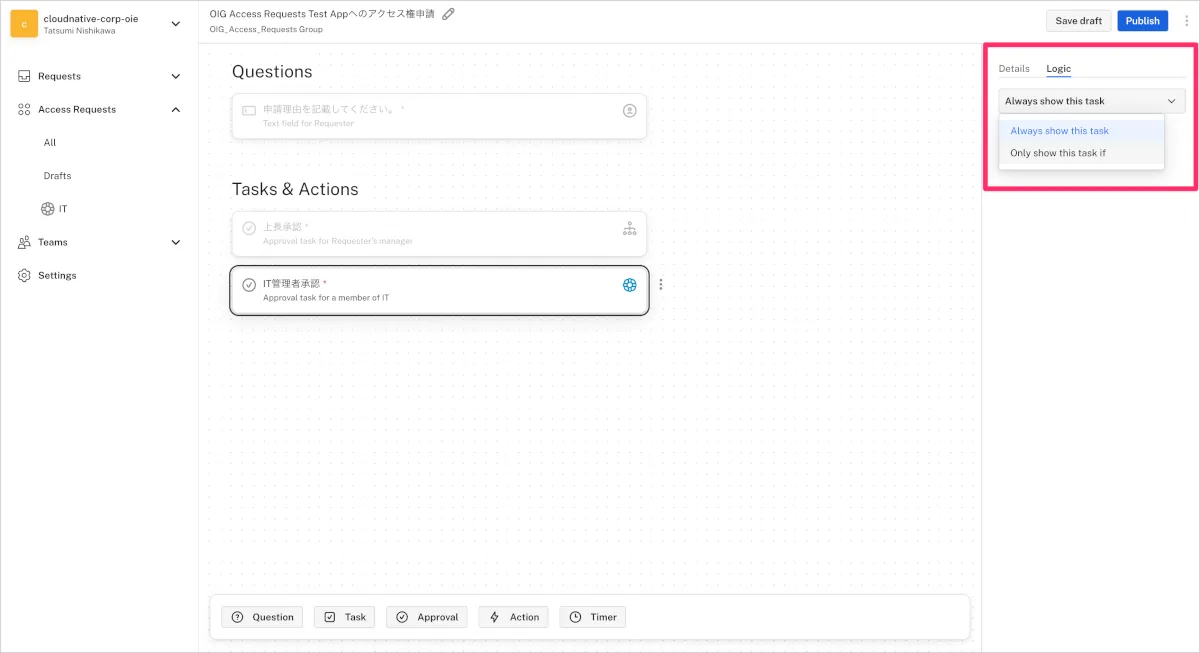Click the Always show this task dropdown

pyautogui.click(x=1091, y=101)
